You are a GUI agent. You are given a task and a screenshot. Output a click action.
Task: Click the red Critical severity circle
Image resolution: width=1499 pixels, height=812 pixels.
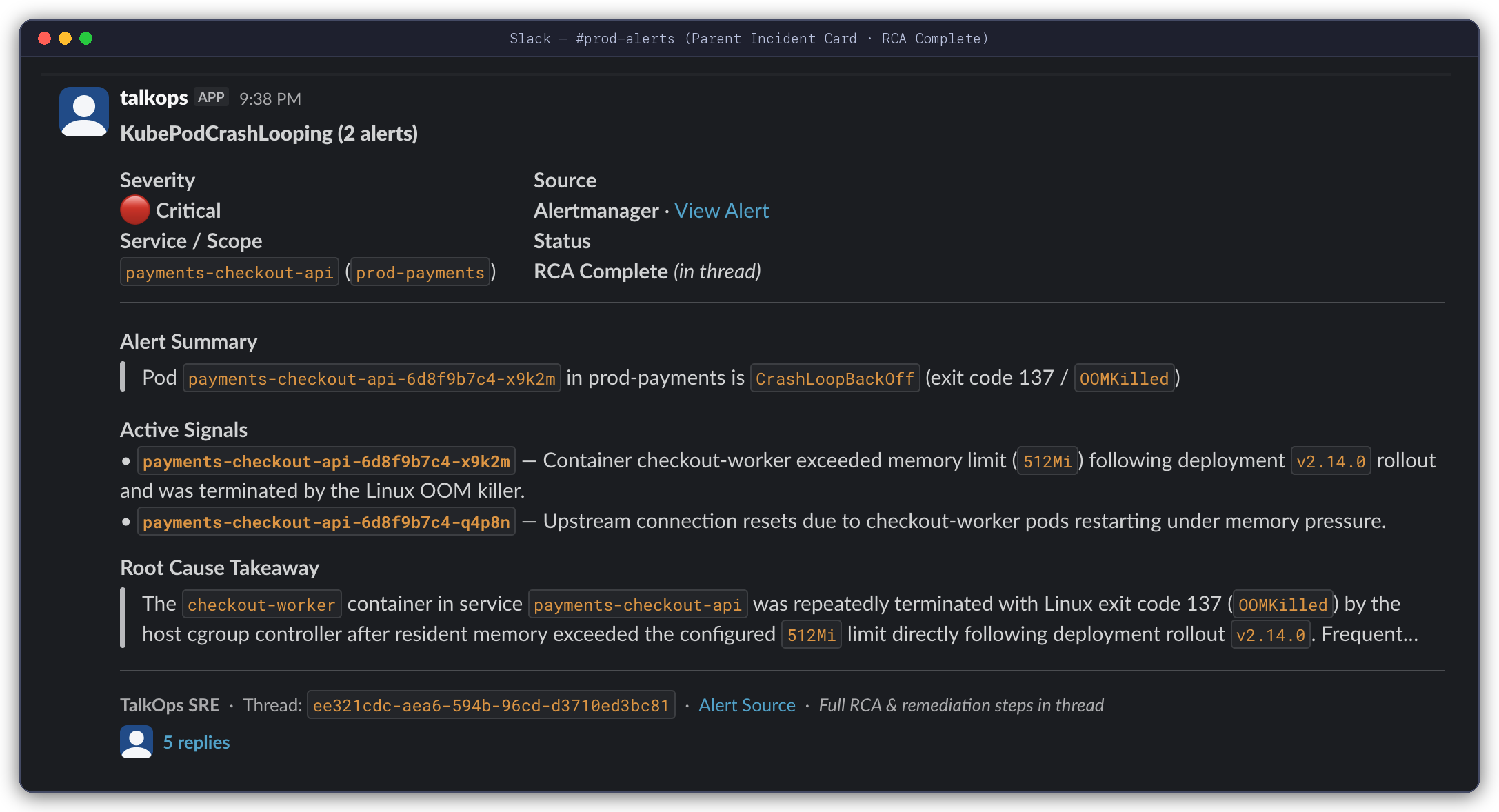(135, 210)
